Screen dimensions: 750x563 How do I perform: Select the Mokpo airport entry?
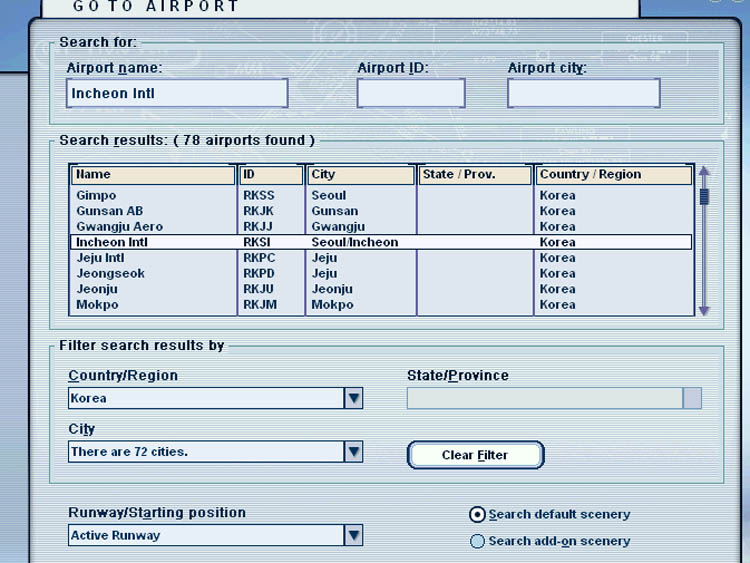[97, 305]
